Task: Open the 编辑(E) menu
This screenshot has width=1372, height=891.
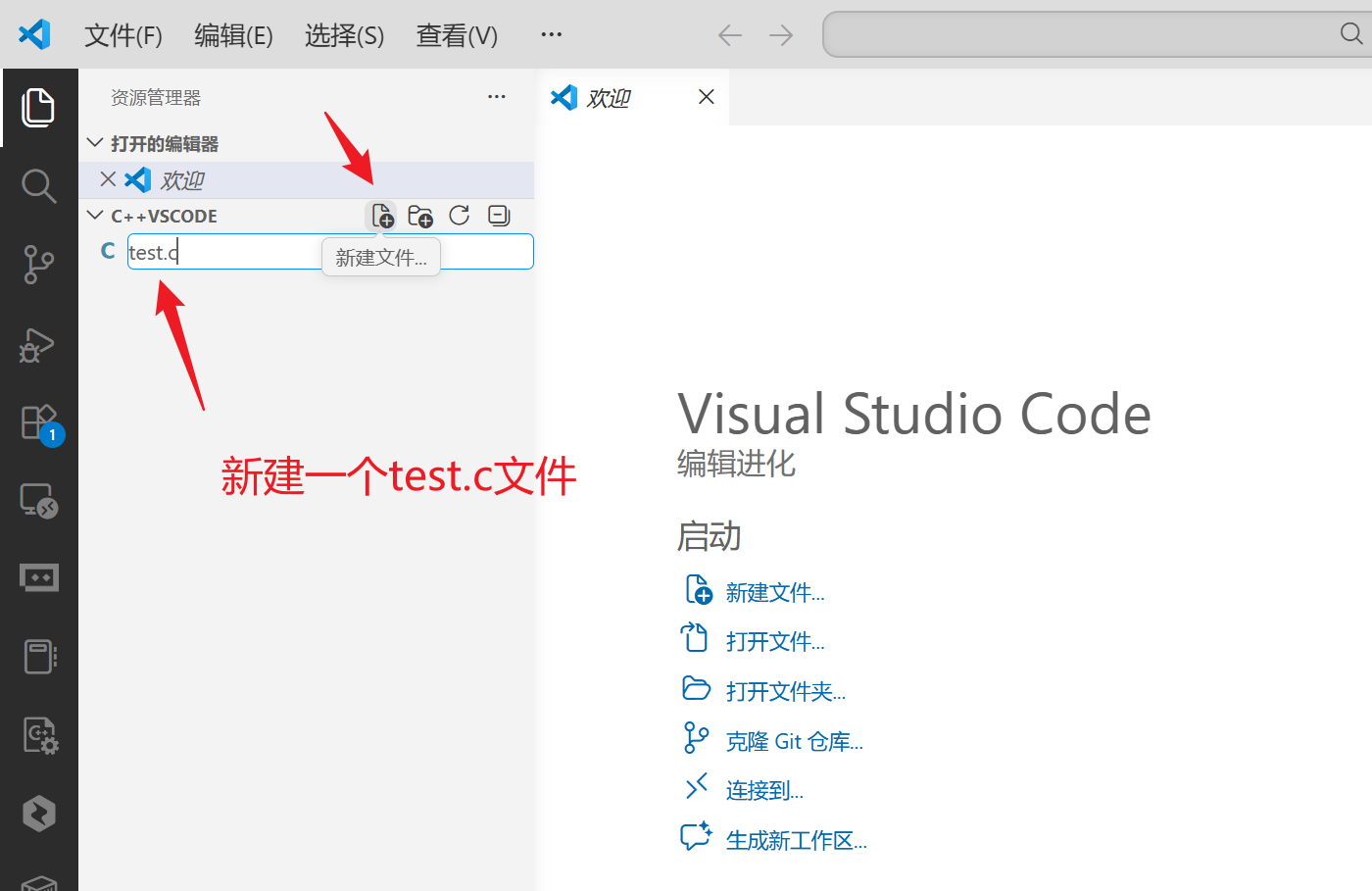Action: tap(233, 35)
